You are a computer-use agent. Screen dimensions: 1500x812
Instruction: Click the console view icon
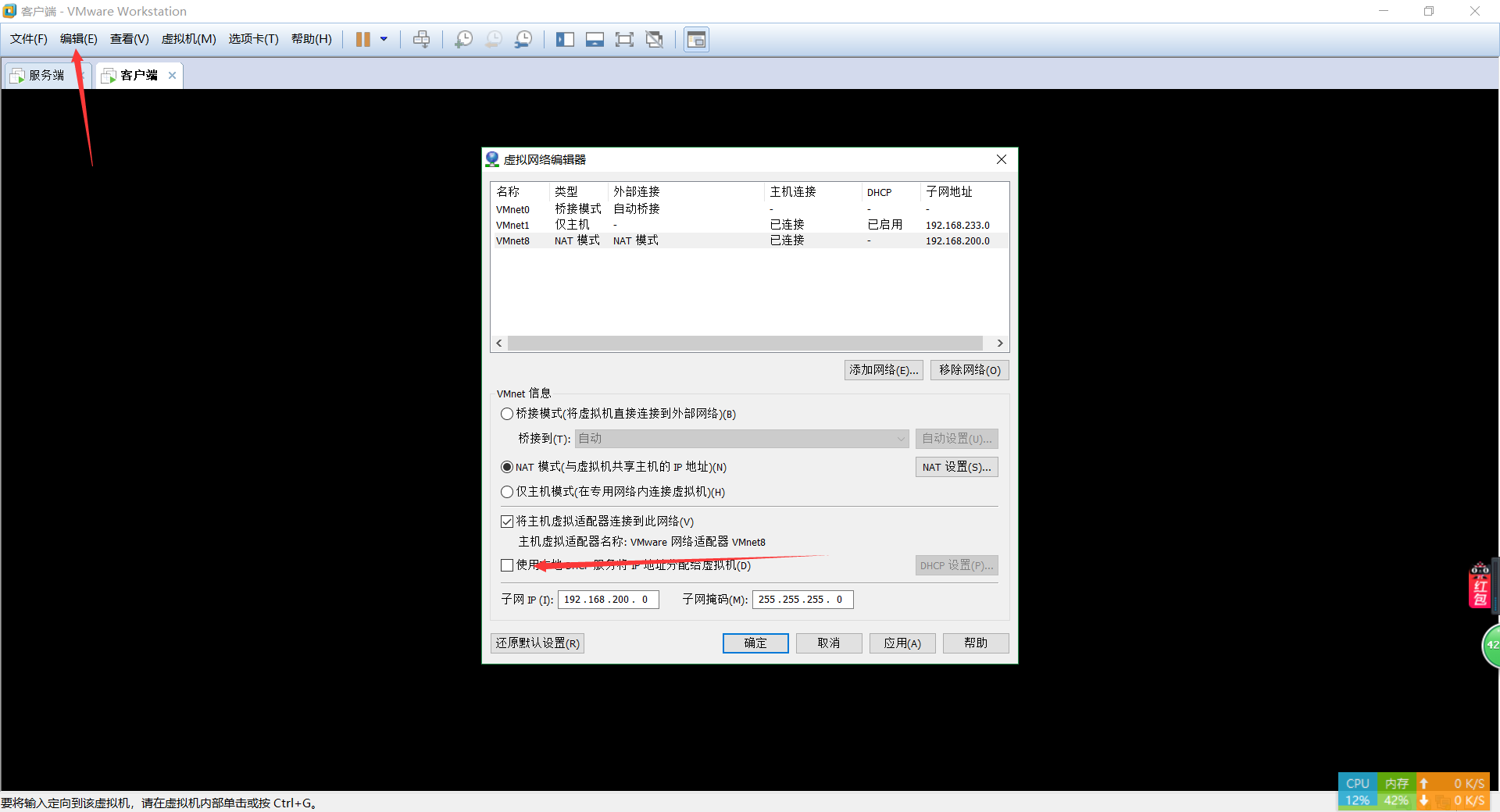click(x=696, y=39)
